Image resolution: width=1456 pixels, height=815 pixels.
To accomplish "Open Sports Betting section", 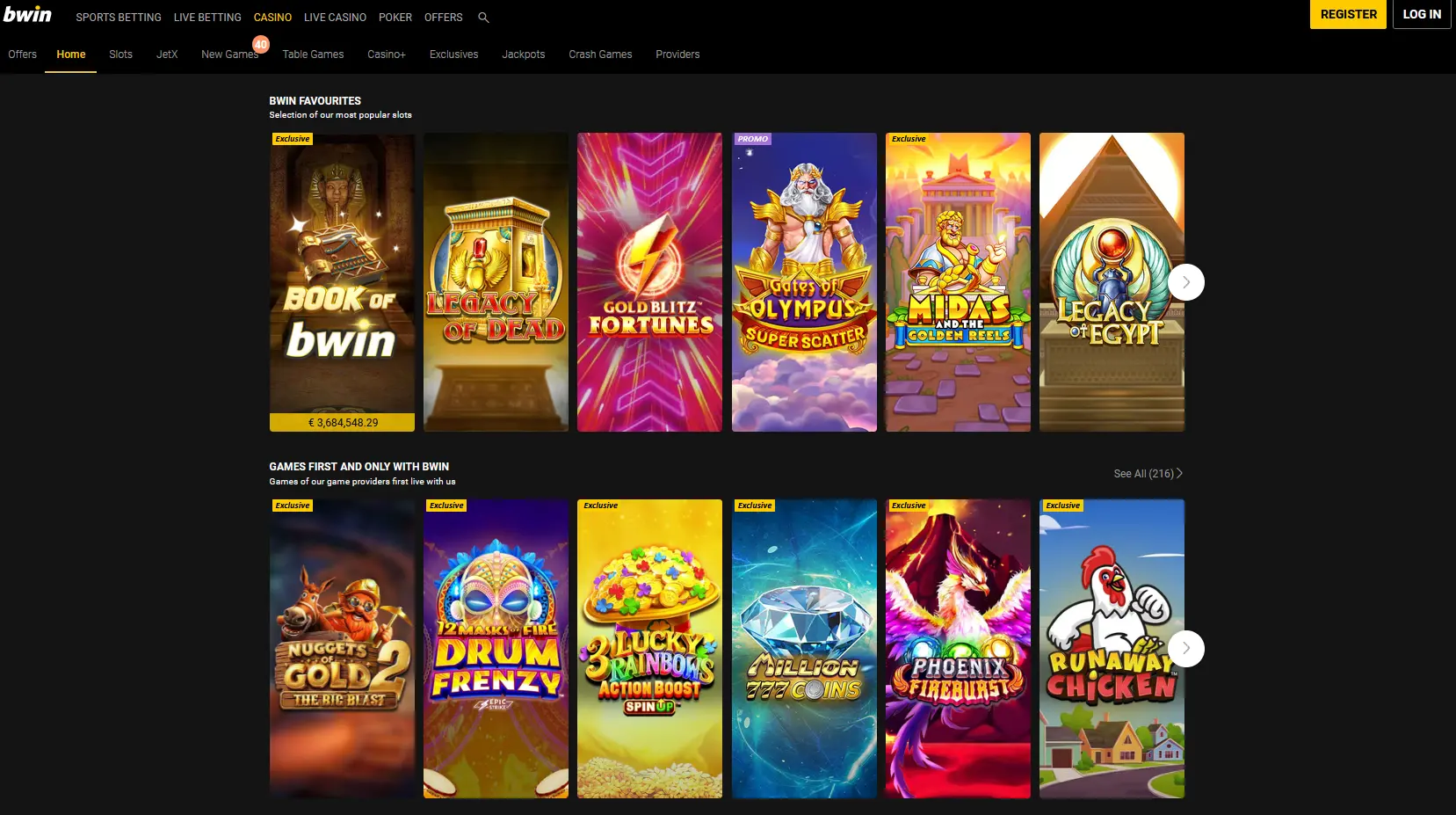I will (x=119, y=18).
